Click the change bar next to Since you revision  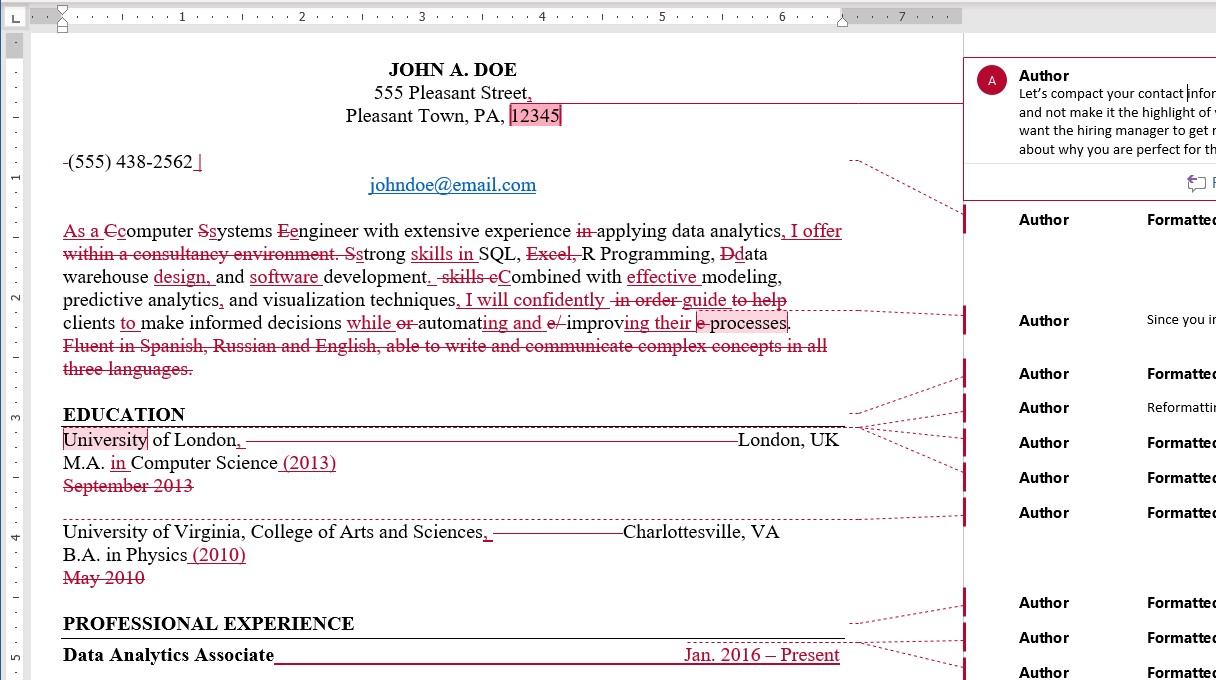tap(963, 320)
